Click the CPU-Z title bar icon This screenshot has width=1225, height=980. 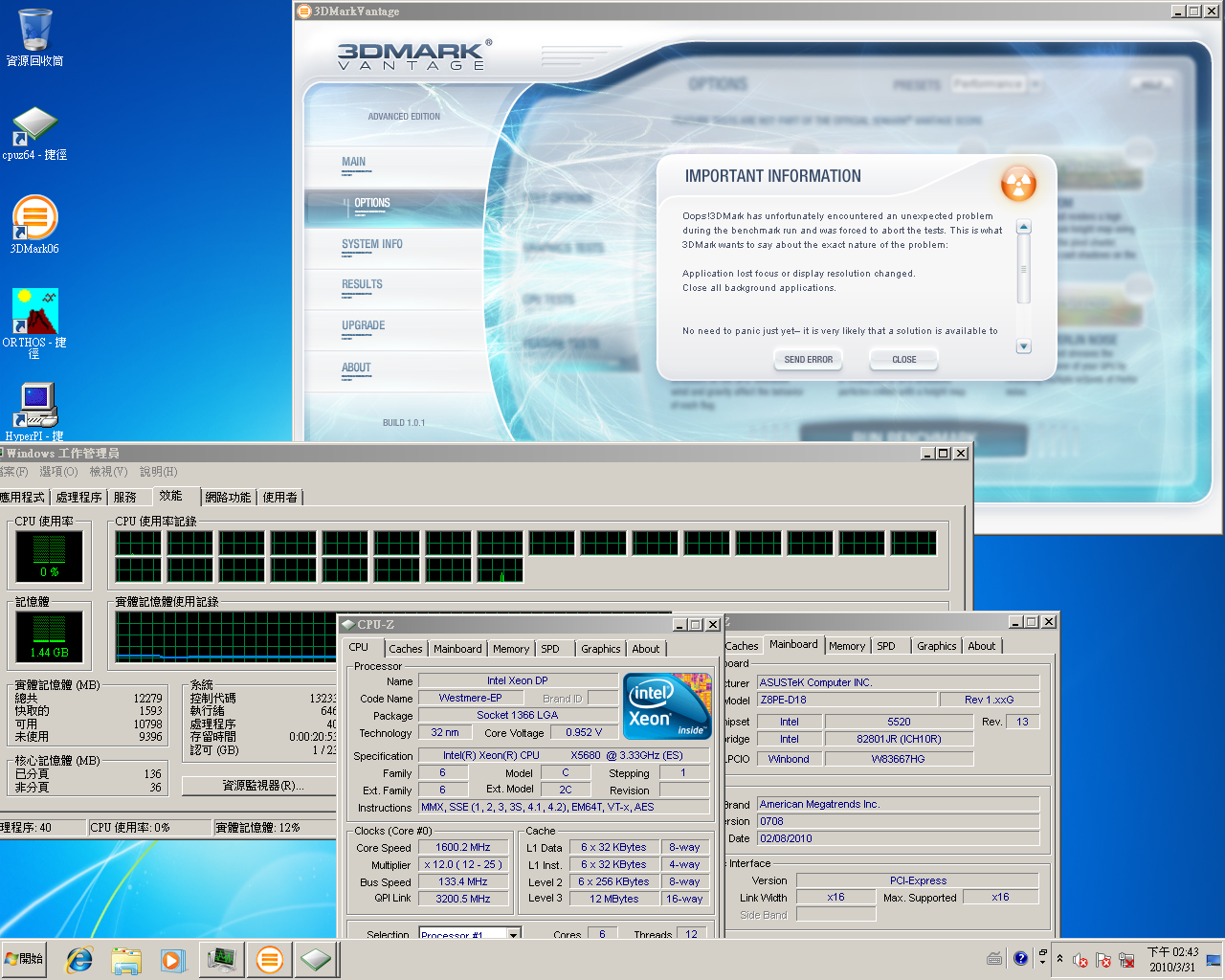[347, 624]
